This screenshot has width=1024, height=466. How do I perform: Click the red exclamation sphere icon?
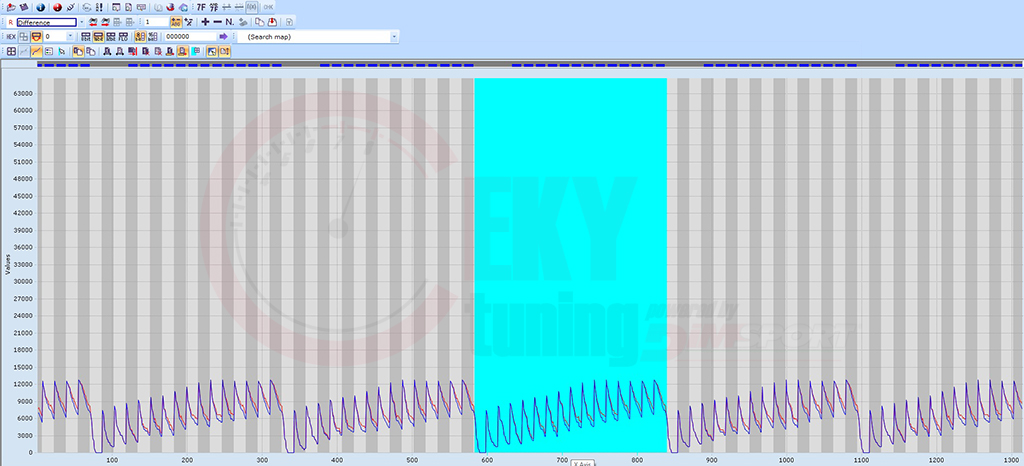(x=57, y=7)
